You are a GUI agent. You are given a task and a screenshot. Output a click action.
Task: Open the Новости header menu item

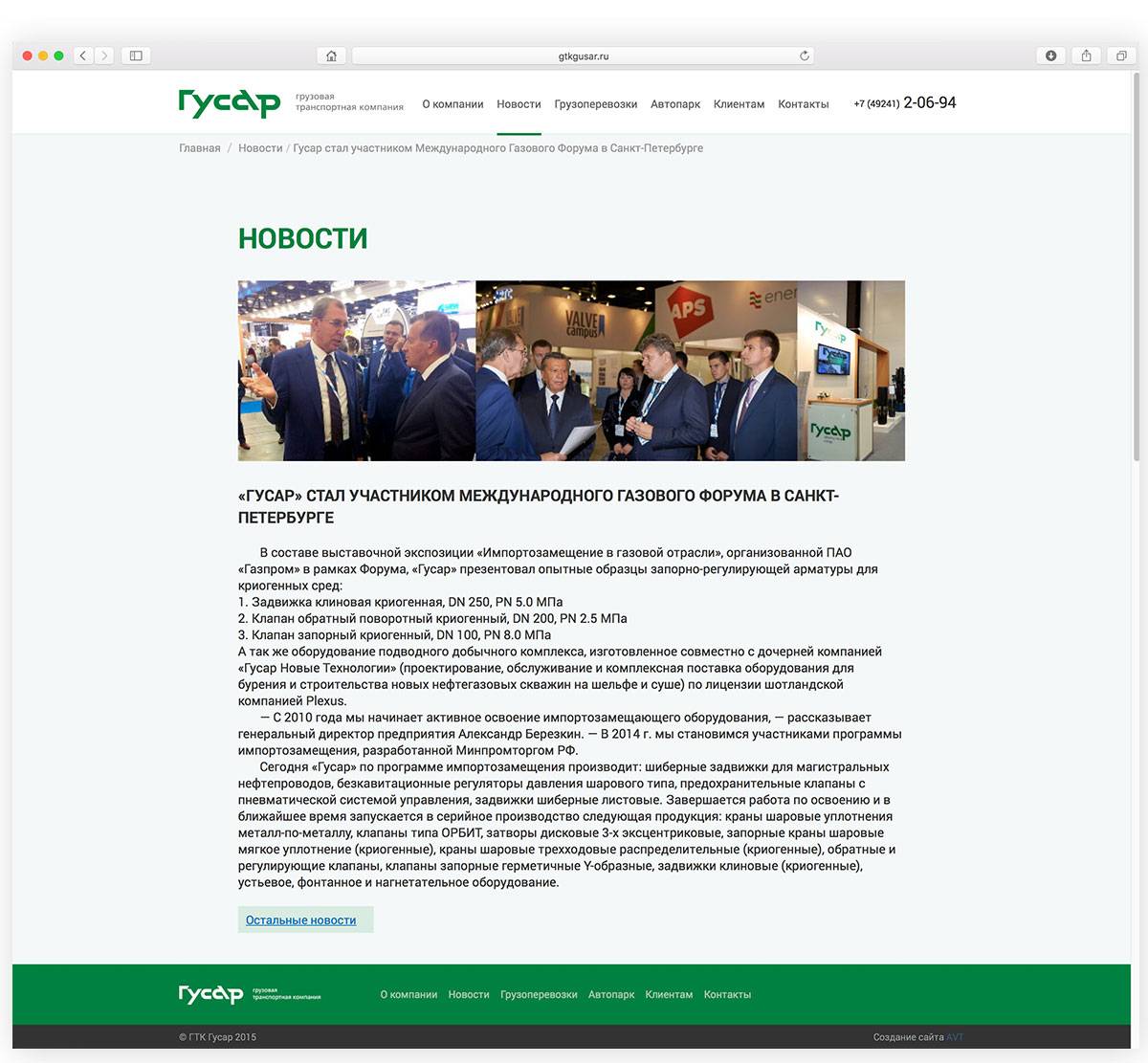pos(519,104)
